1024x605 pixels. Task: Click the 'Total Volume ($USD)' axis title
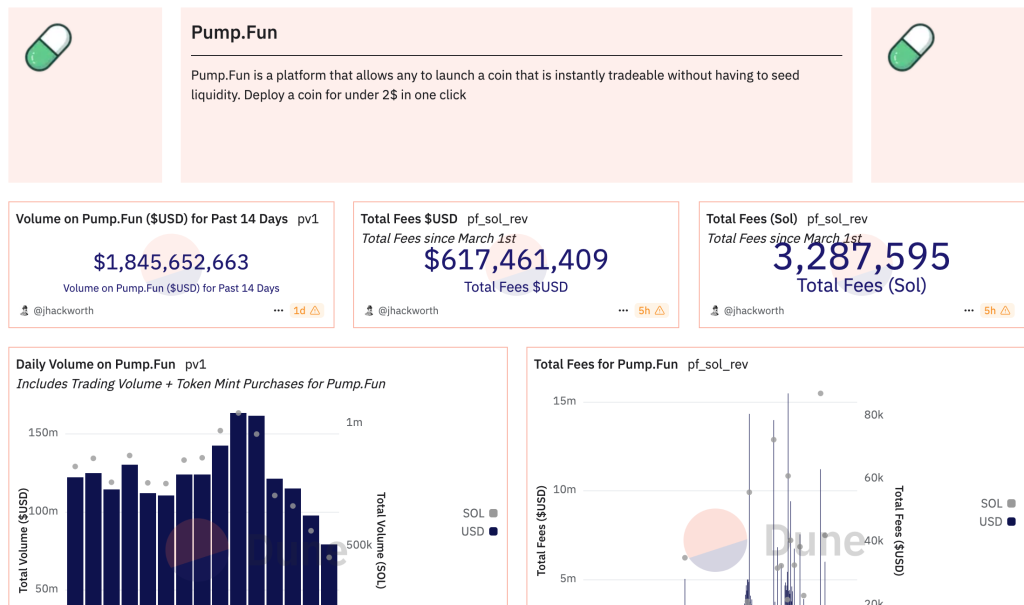coord(24,540)
